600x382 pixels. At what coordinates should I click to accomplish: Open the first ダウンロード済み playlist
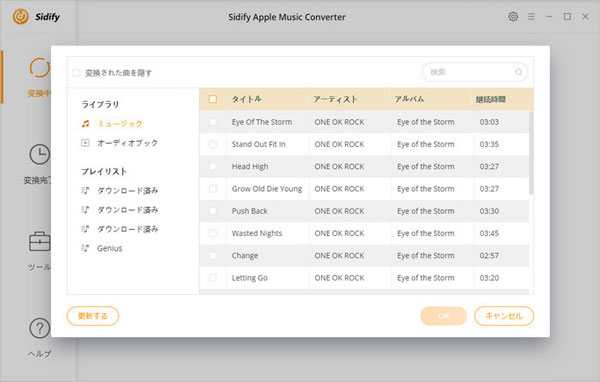127,191
